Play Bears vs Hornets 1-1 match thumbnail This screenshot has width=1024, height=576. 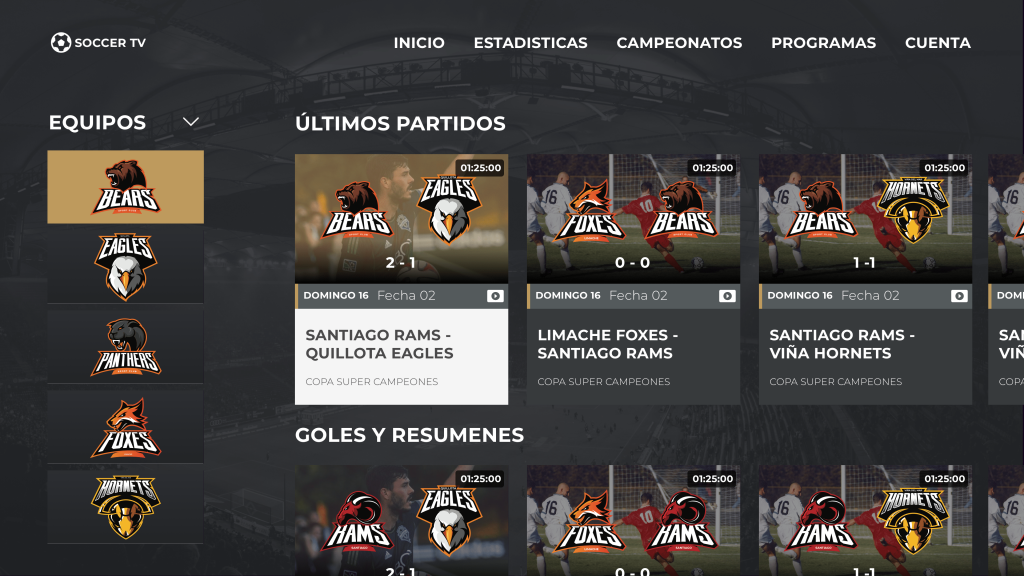[865, 219]
